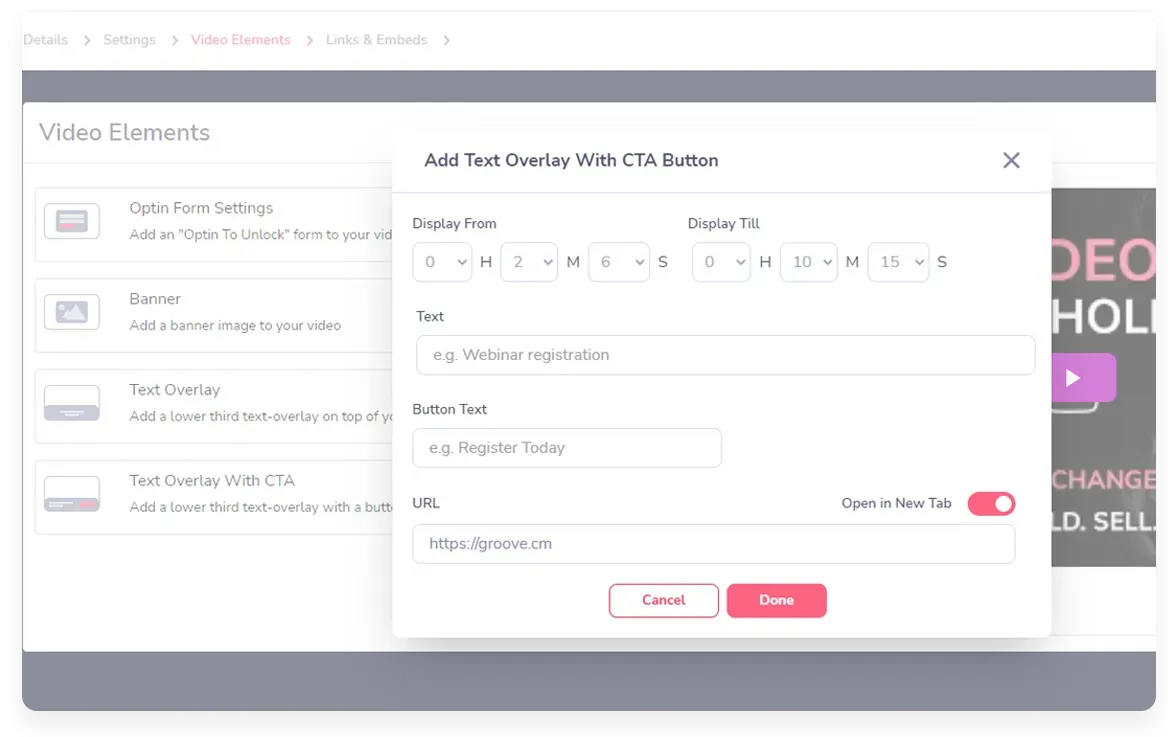Click the Cancel button
The image size is (1168, 737).
[x=664, y=600]
